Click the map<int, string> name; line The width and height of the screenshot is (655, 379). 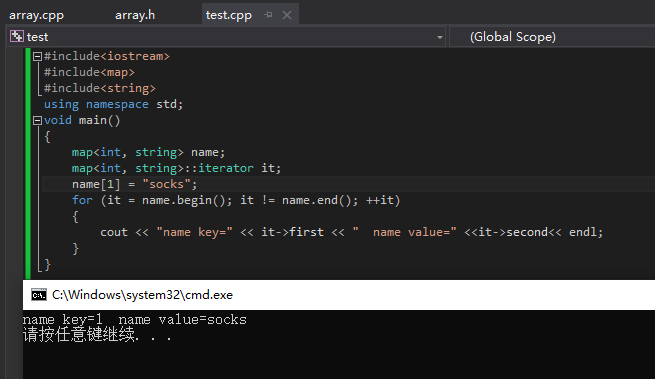point(148,153)
